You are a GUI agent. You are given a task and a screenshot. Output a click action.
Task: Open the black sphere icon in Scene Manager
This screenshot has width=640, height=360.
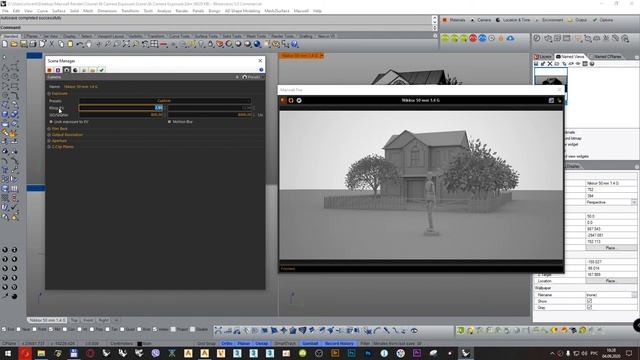pyautogui.click(x=76, y=70)
